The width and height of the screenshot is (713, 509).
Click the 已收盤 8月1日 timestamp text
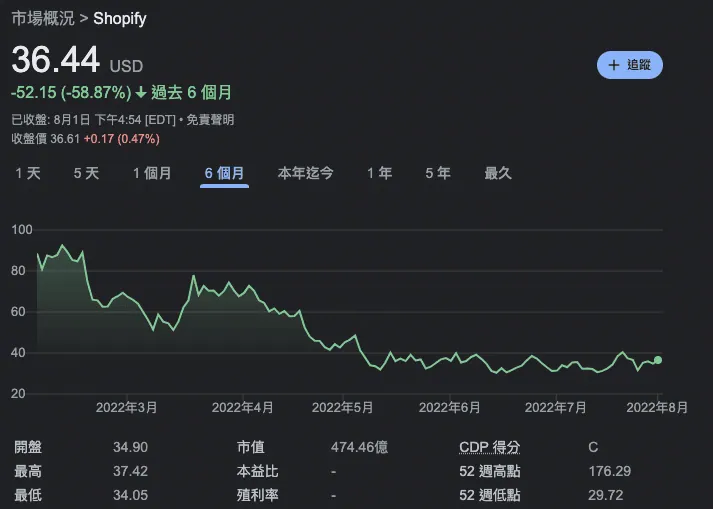click(93, 120)
